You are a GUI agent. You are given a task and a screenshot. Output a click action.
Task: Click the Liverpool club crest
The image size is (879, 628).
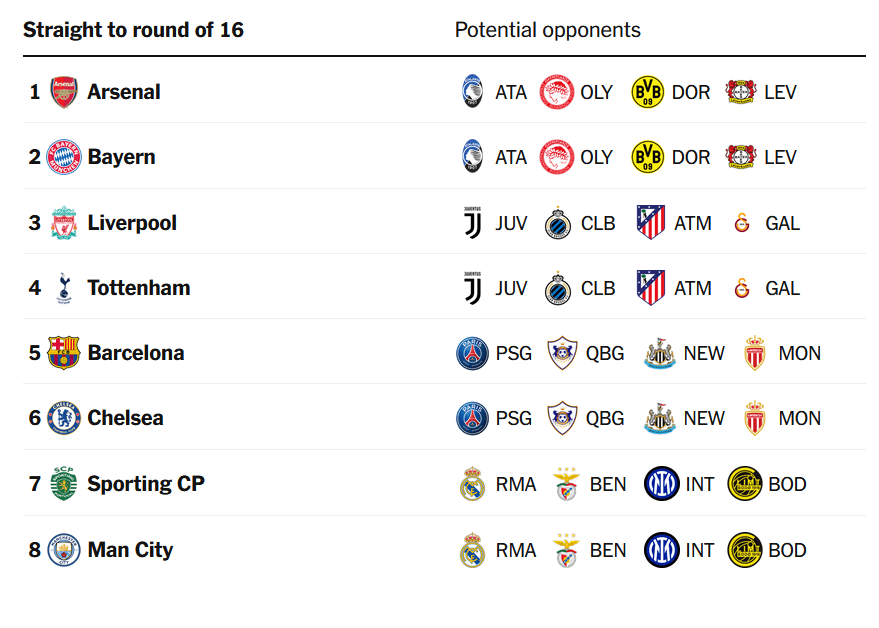(64, 223)
